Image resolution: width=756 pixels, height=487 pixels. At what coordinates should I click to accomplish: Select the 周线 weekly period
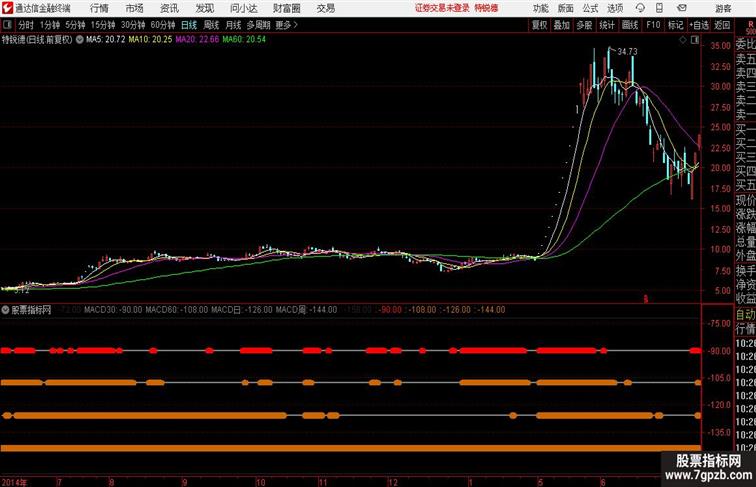click(x=211, y=25)
